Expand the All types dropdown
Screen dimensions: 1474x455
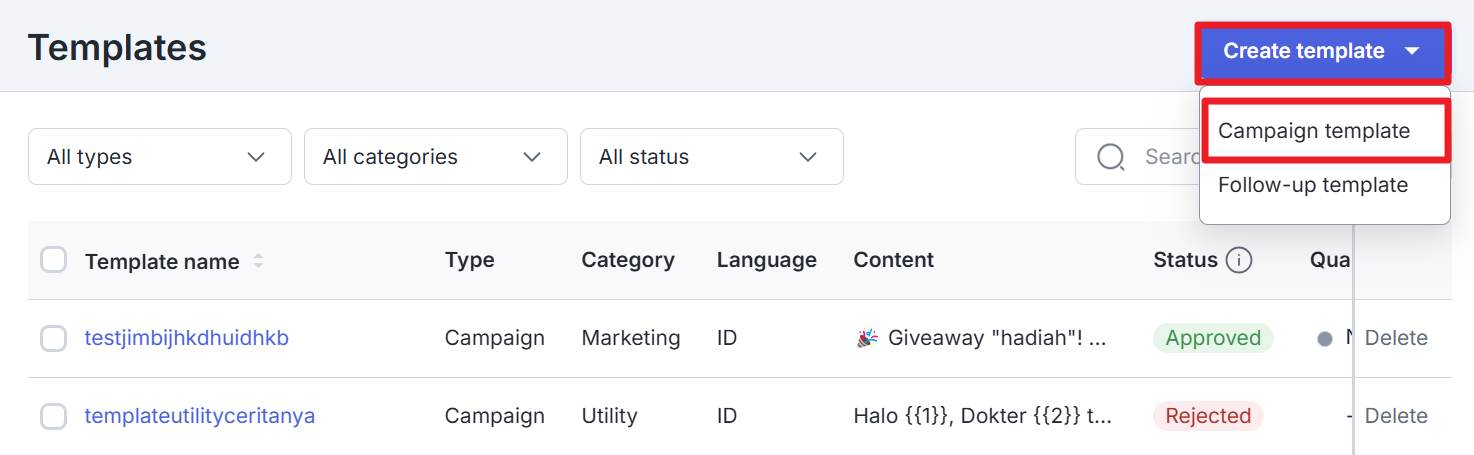coord(160,156)
